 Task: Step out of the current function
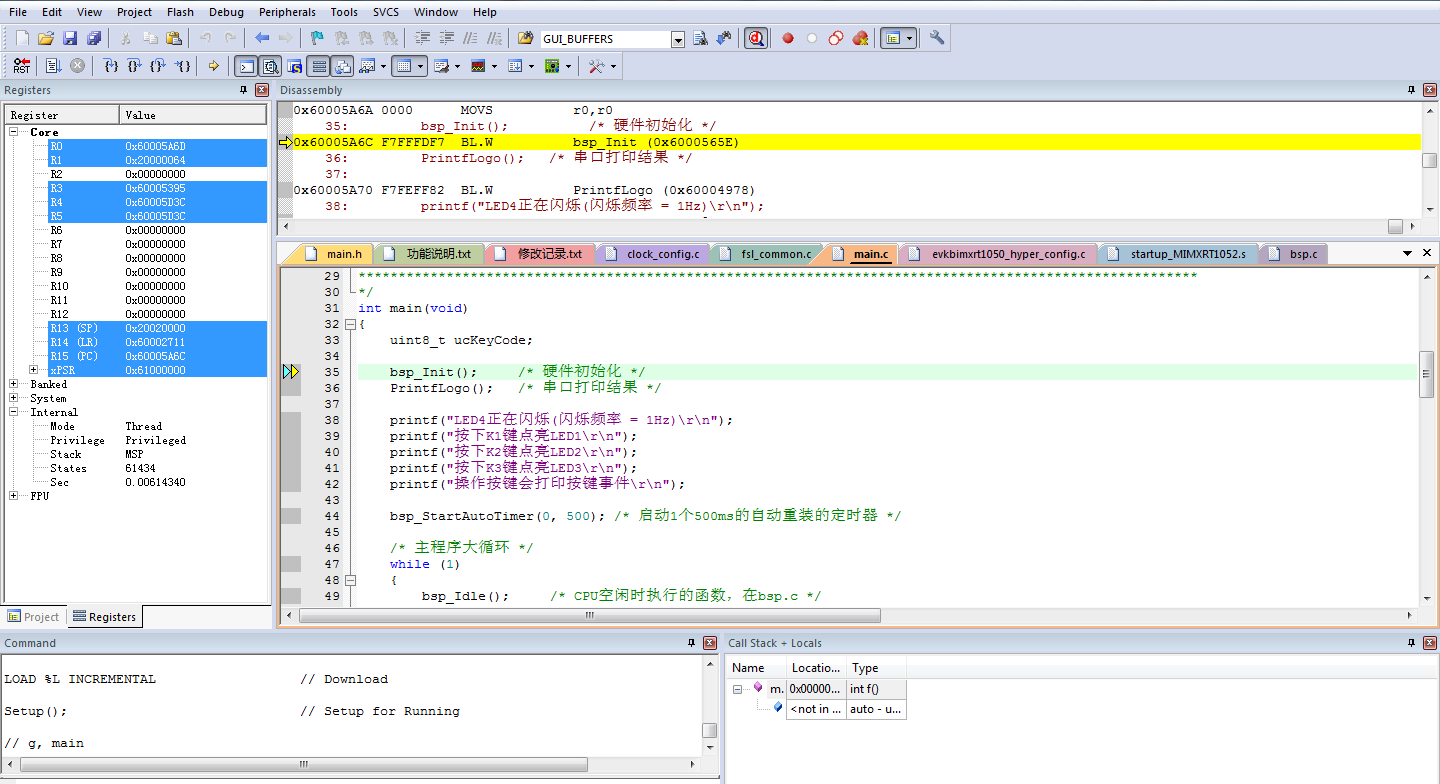tap(159, 66)
